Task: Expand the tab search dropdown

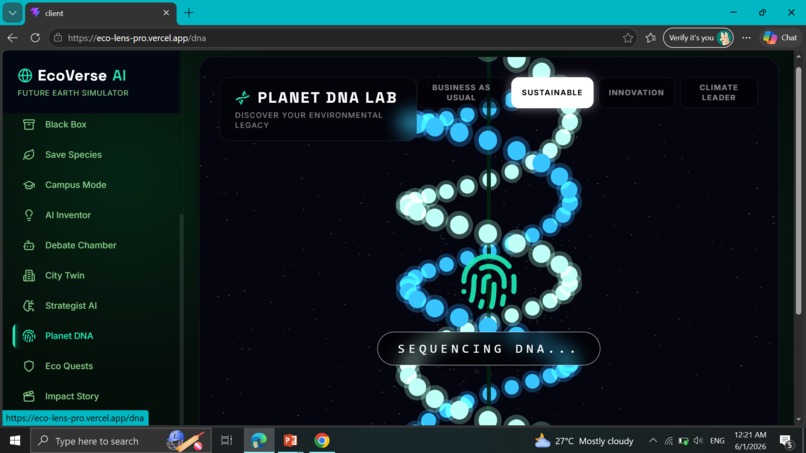Action: (12, 13)
